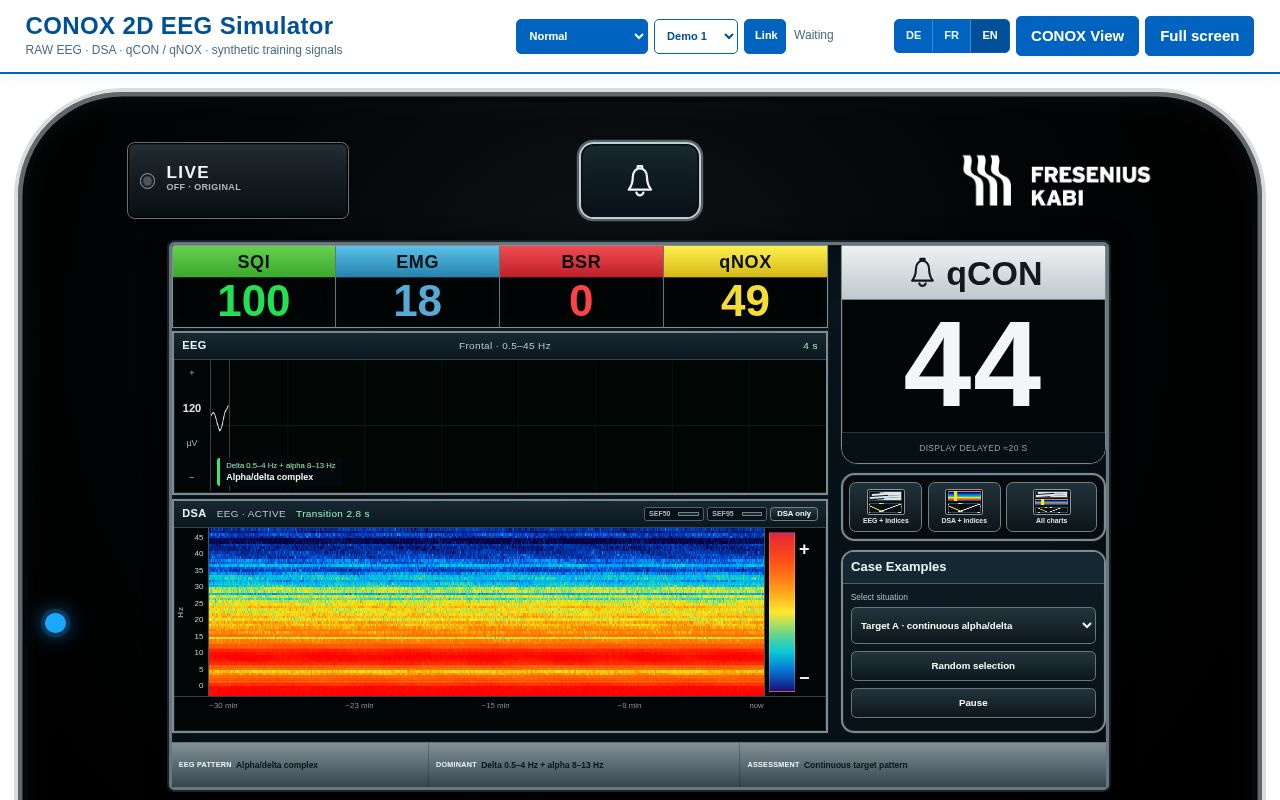Click the DSA color scale bar
The width and height of the screenshot is (1280, 800).
pyautogui.click(x=782, y=612)
